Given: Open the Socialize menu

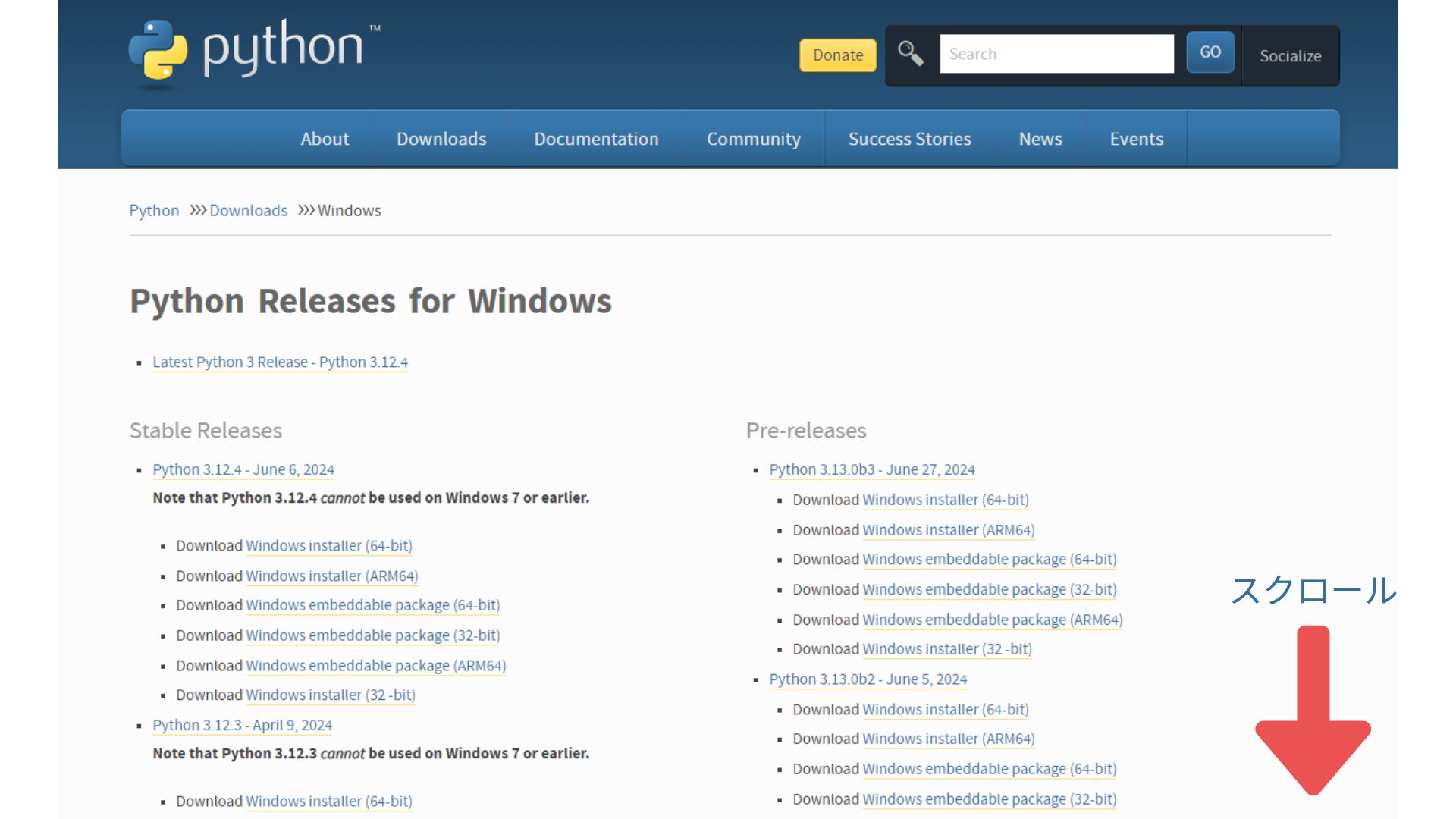Looking at the screenshot, I should [1291, 56].
